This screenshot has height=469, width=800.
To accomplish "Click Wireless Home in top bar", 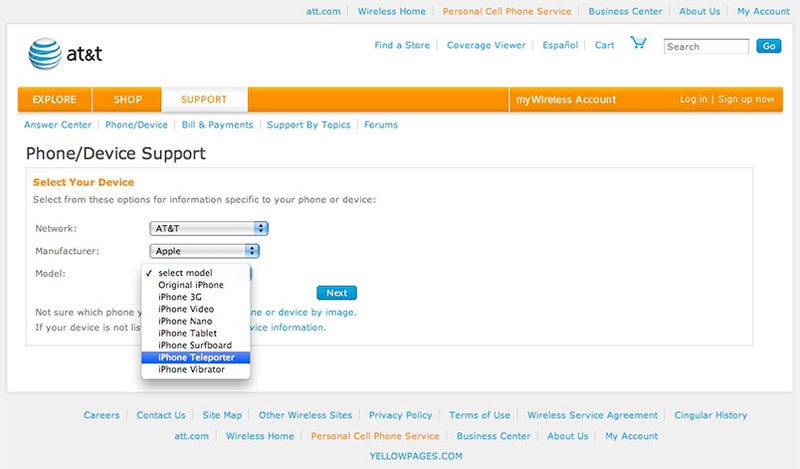I will click(x=391, y=11).
